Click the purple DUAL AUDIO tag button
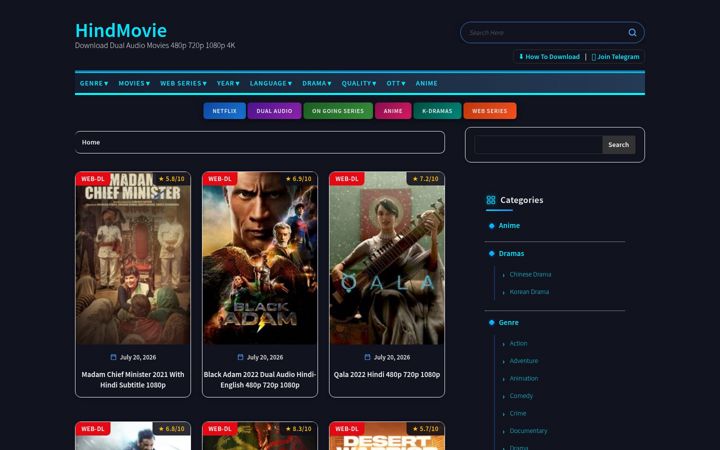Image resolution: width=720 pixels, height=450 pixels. tap(274, 111)
